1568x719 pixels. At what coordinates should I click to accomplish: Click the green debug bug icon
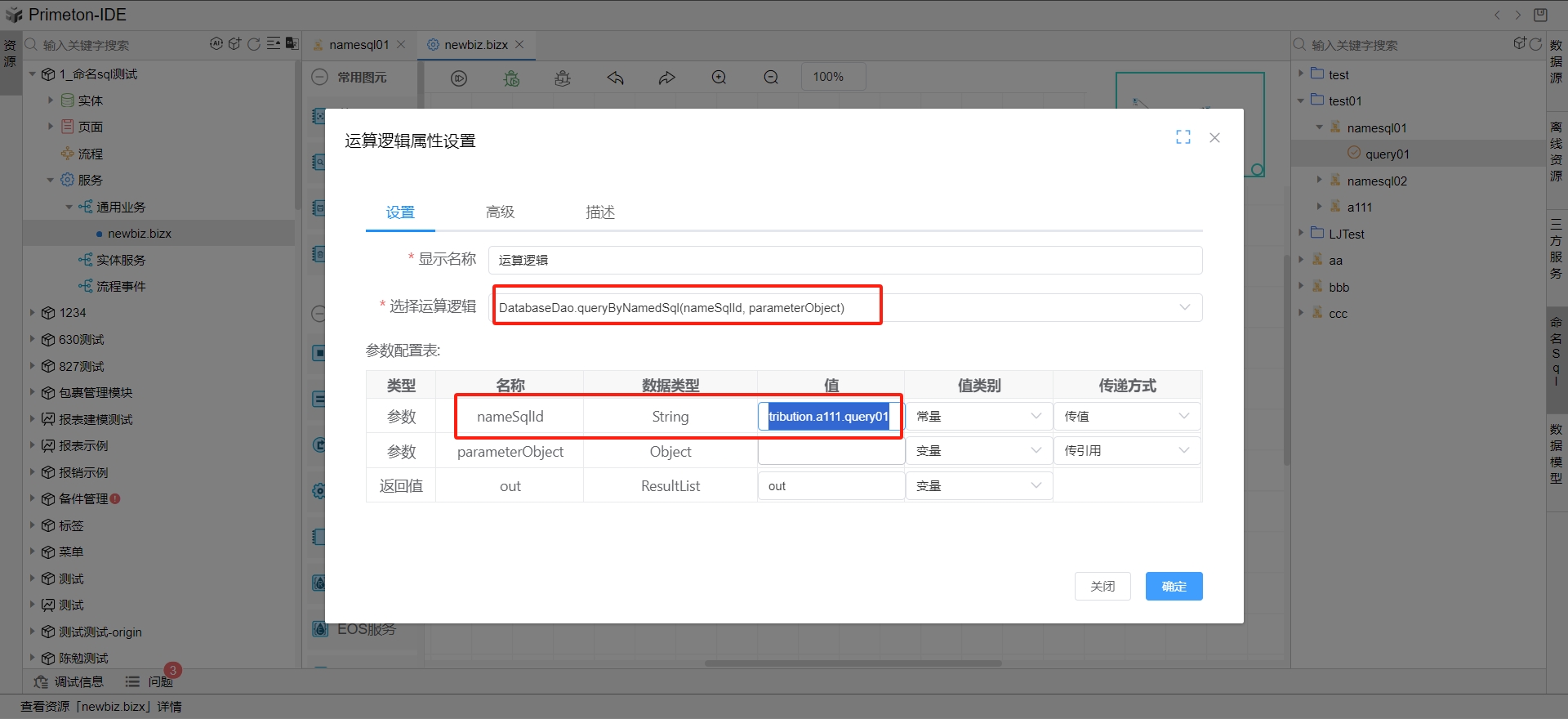[511, 78]
